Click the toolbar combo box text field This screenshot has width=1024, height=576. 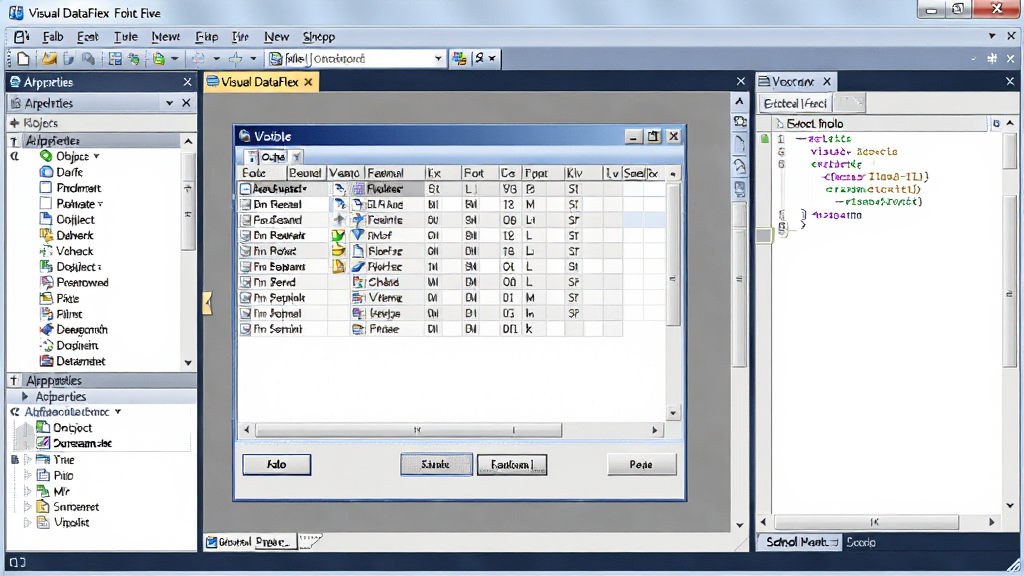[357, 59]
